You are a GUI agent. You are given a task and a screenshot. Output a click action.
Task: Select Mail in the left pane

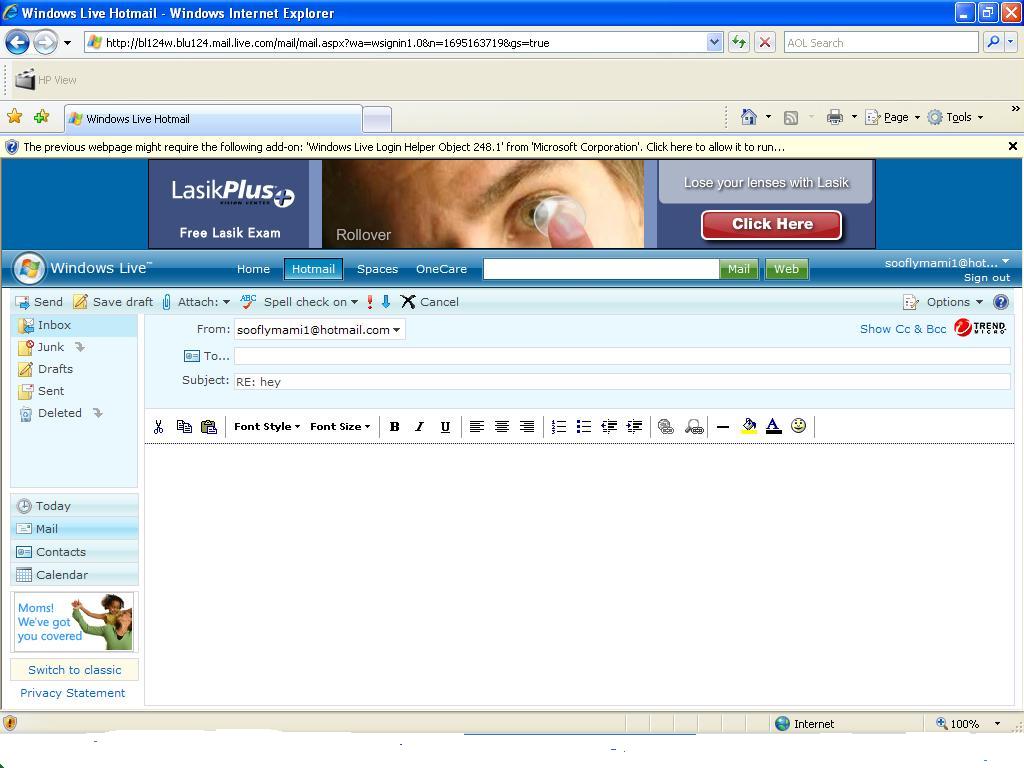tap(74, 529)
